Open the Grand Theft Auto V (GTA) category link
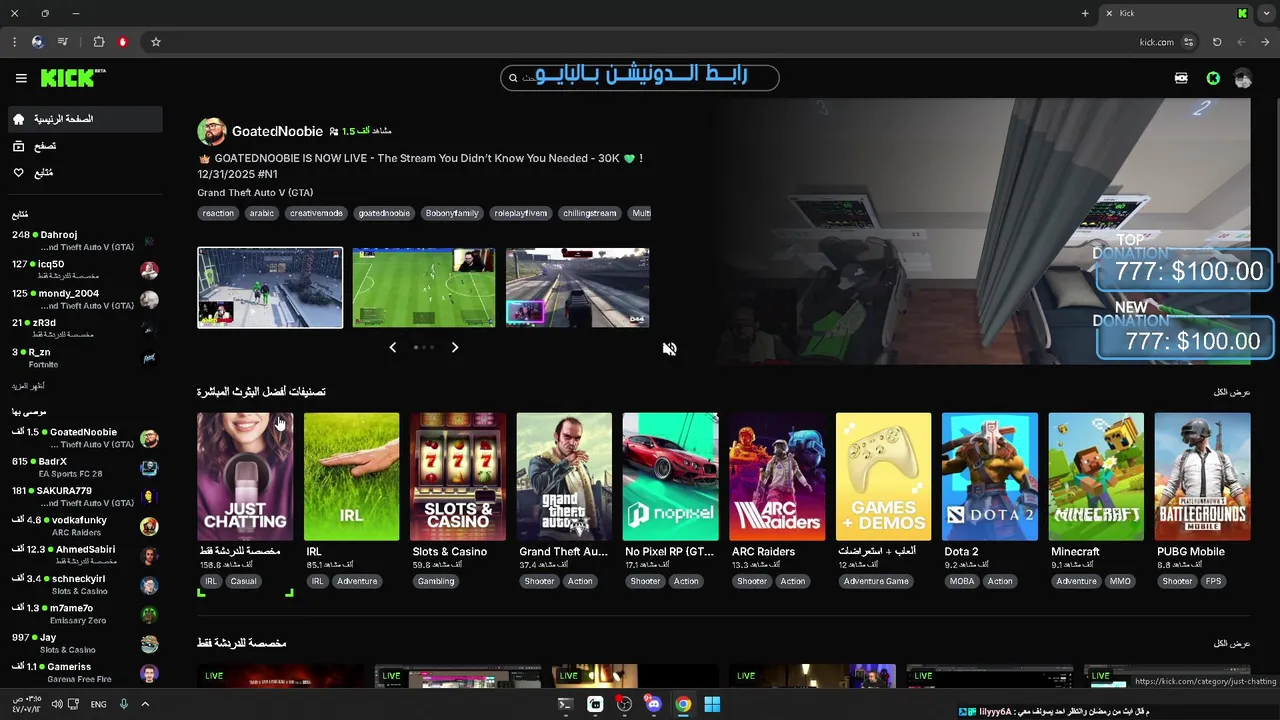The image size is (1280, 720). point(255,192)
